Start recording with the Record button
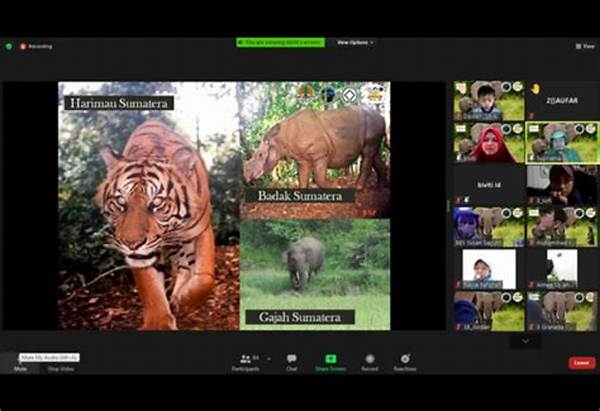Screen dimensions: 600x411 [x=370, y=363]
